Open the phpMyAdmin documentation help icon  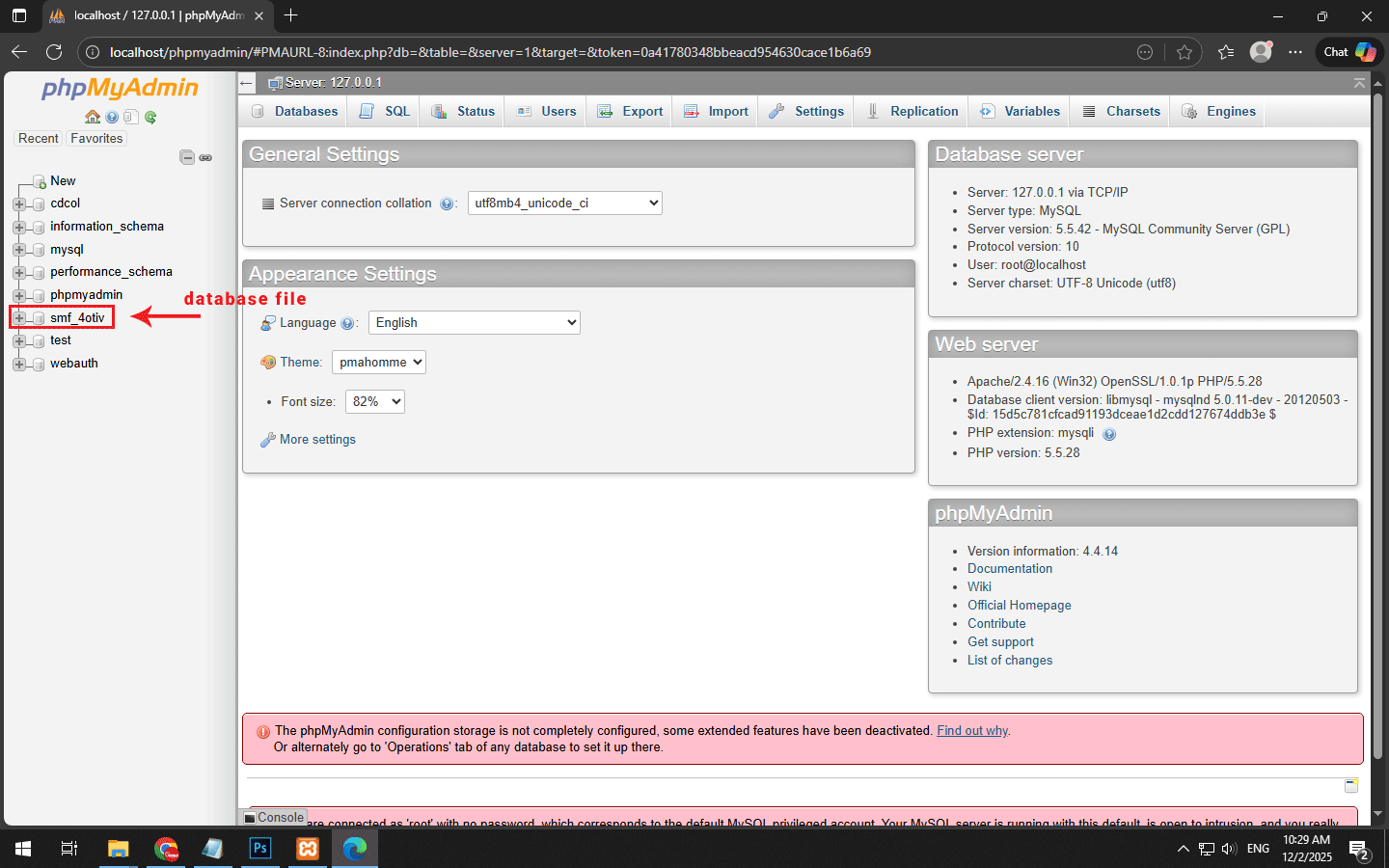[112, 117]
